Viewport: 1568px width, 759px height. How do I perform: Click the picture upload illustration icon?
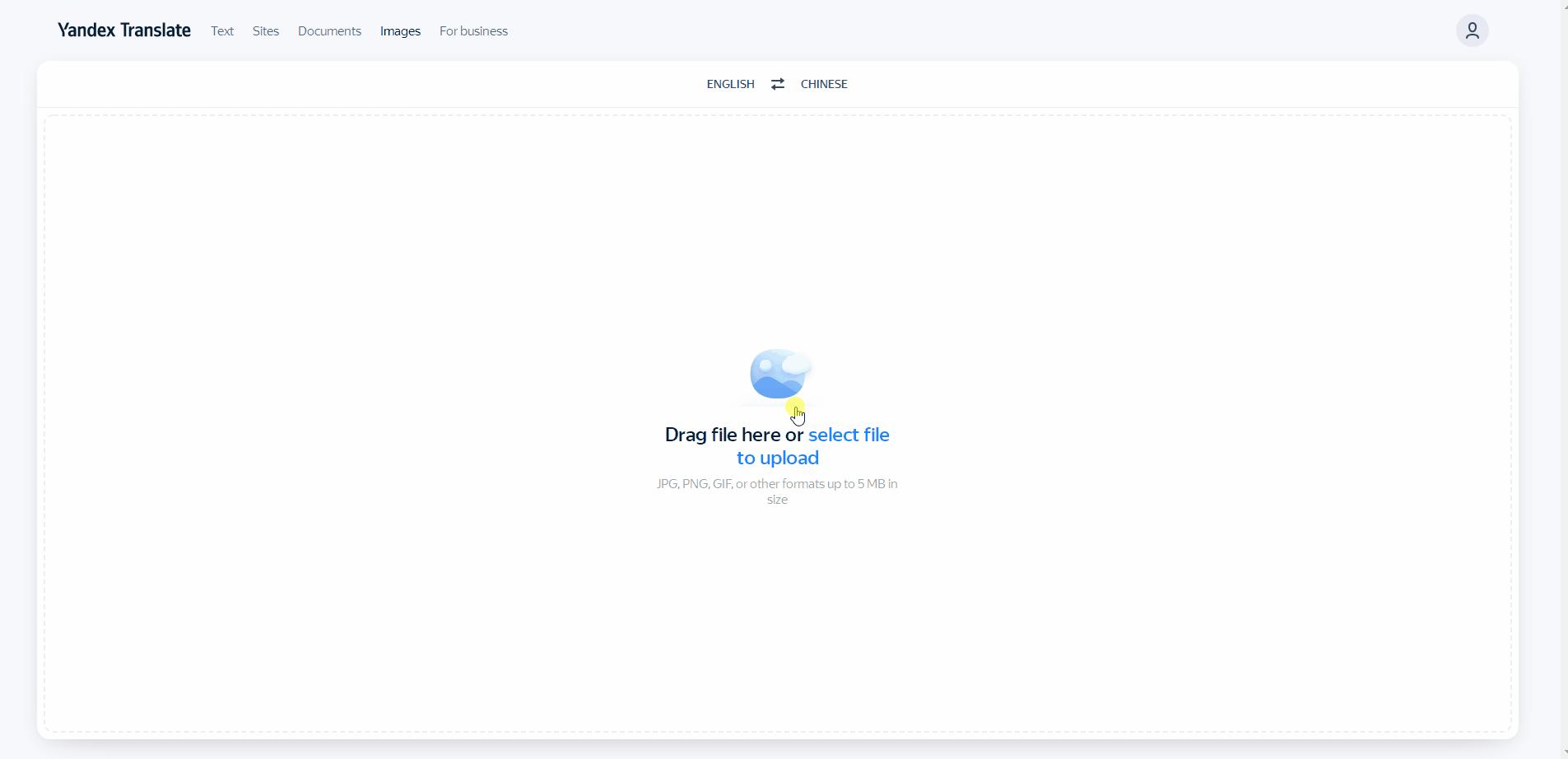(x=781, y=375)
